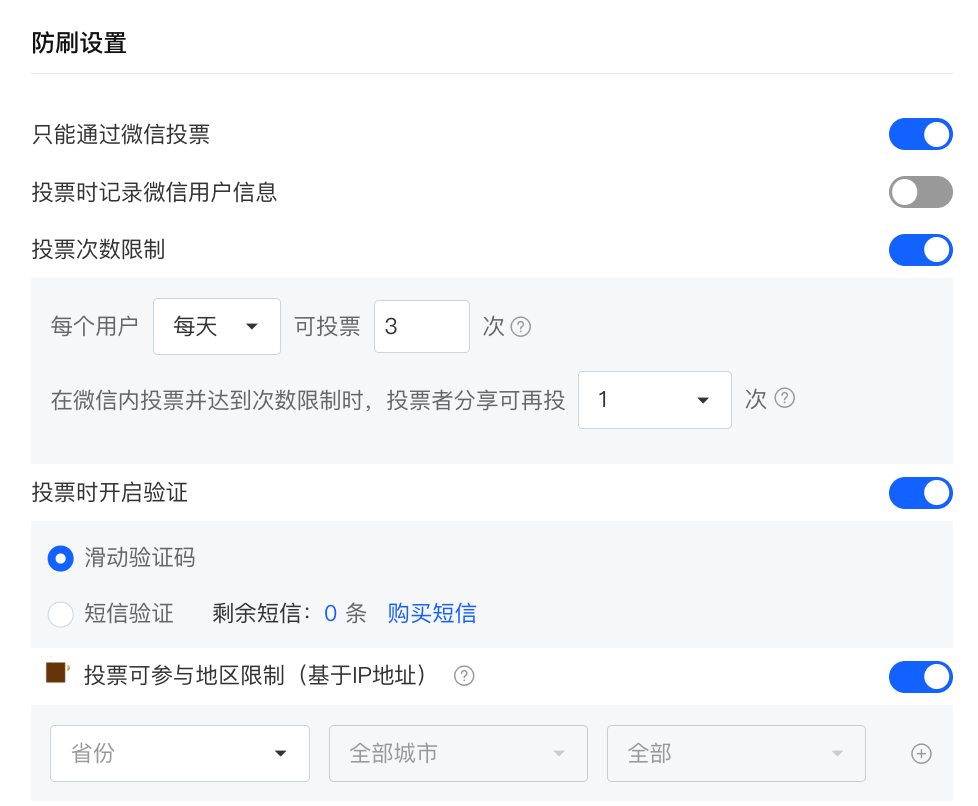Screen dimensions: 978x806
Task: Click the help icon after 分享可再投 dropdown
Action: point(785,398)
